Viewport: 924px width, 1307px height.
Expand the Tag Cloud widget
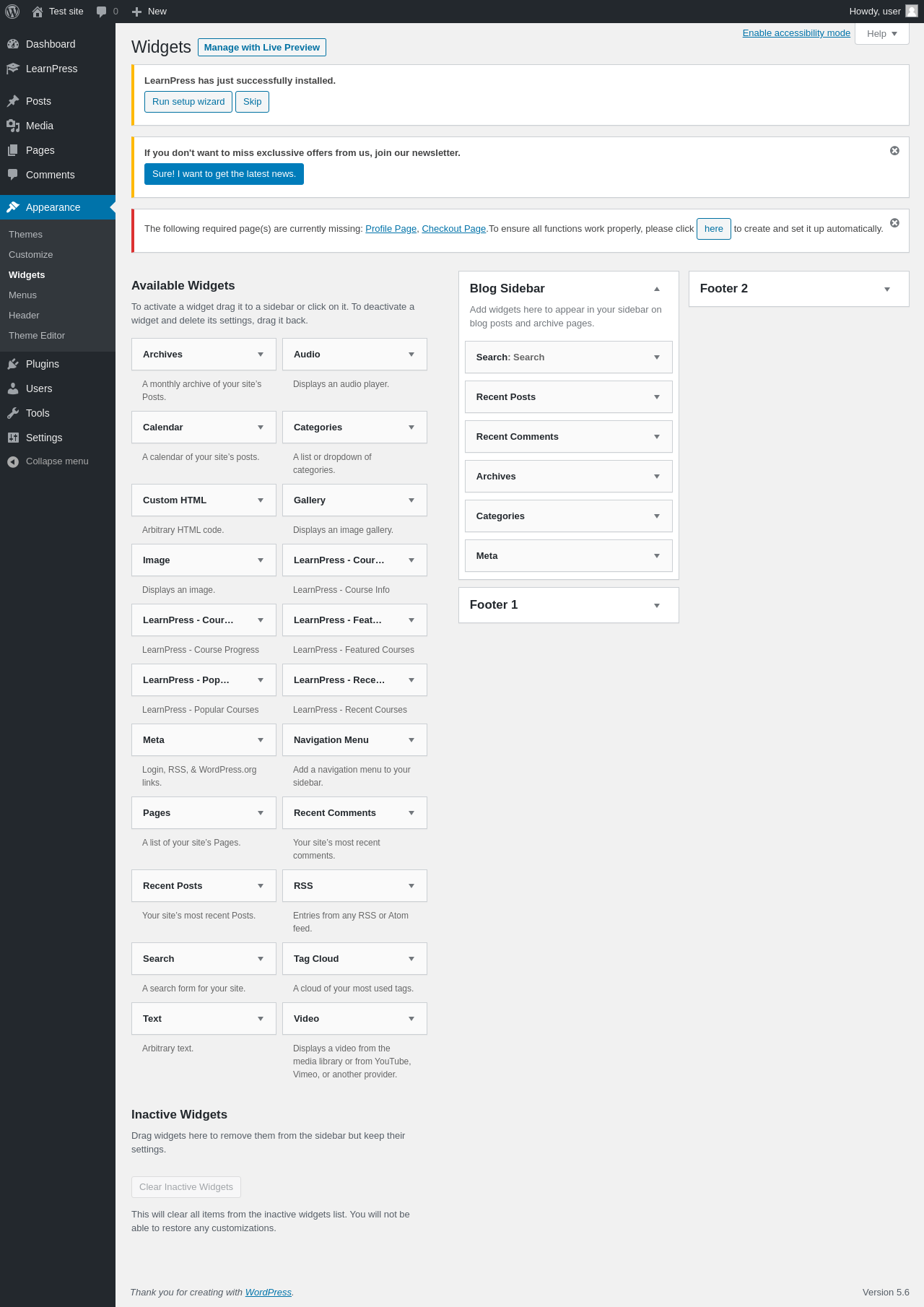[411, 959]
